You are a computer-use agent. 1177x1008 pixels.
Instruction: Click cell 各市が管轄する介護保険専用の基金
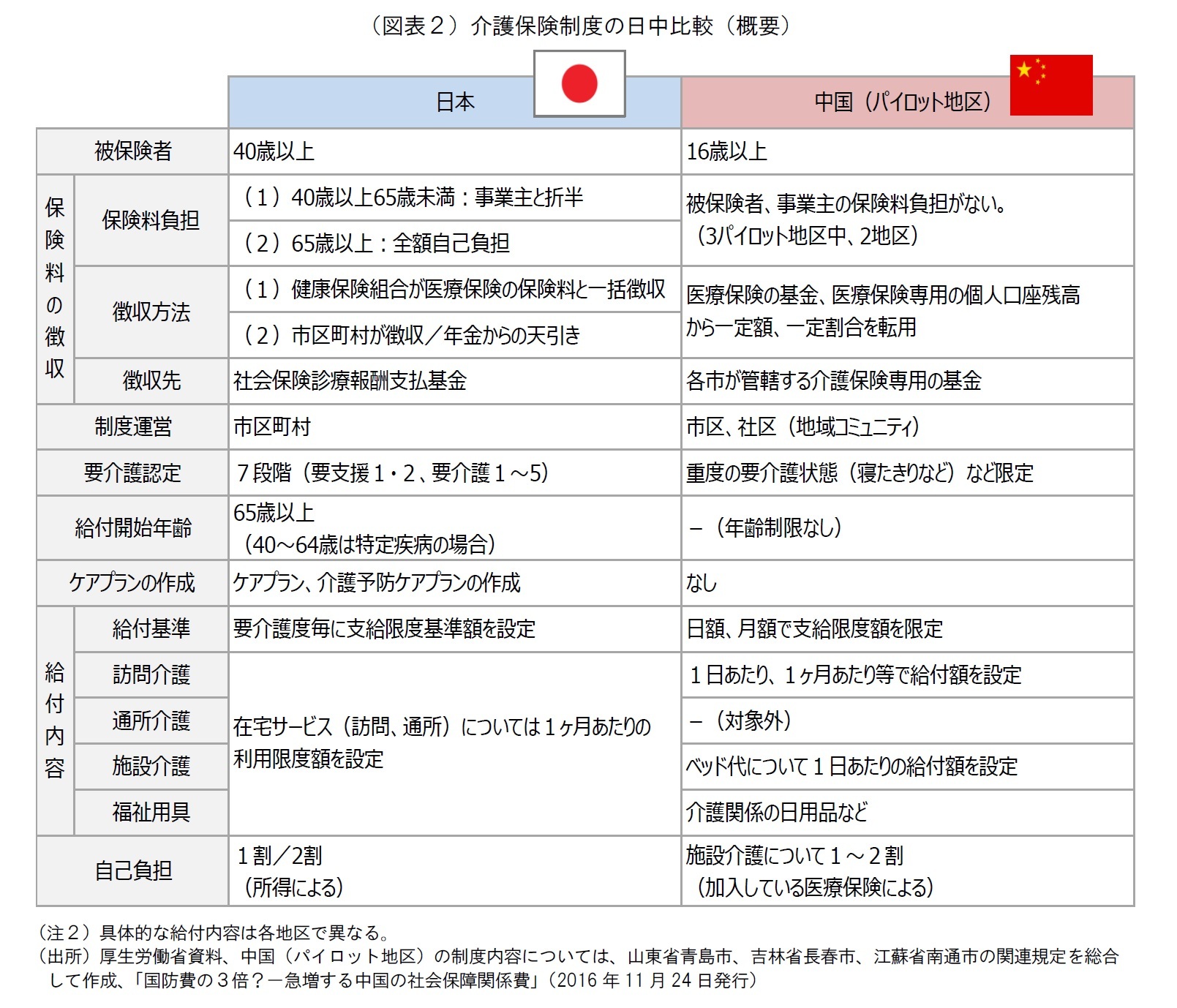pos(908,381)
